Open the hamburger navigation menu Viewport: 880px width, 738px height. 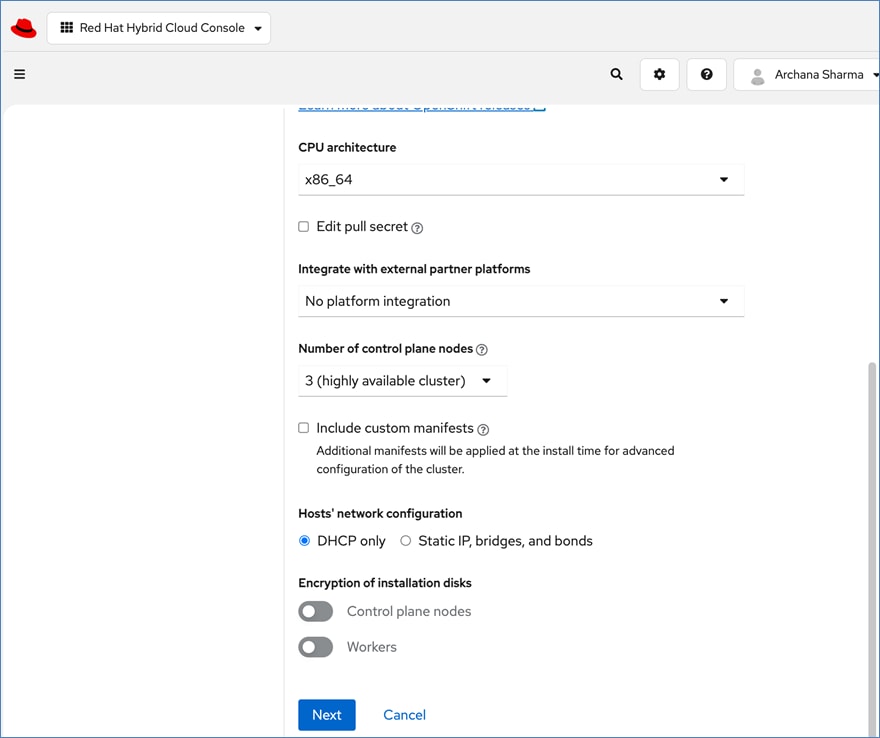[20, 74]
